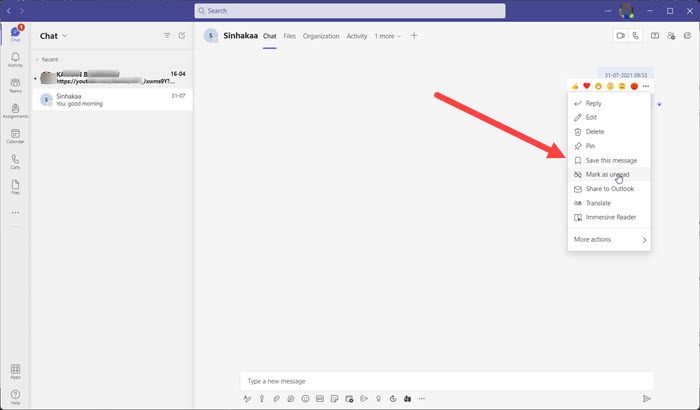Close message options via ellipsis button
This screenshot has width=700, height=410.
click(646, 86)
